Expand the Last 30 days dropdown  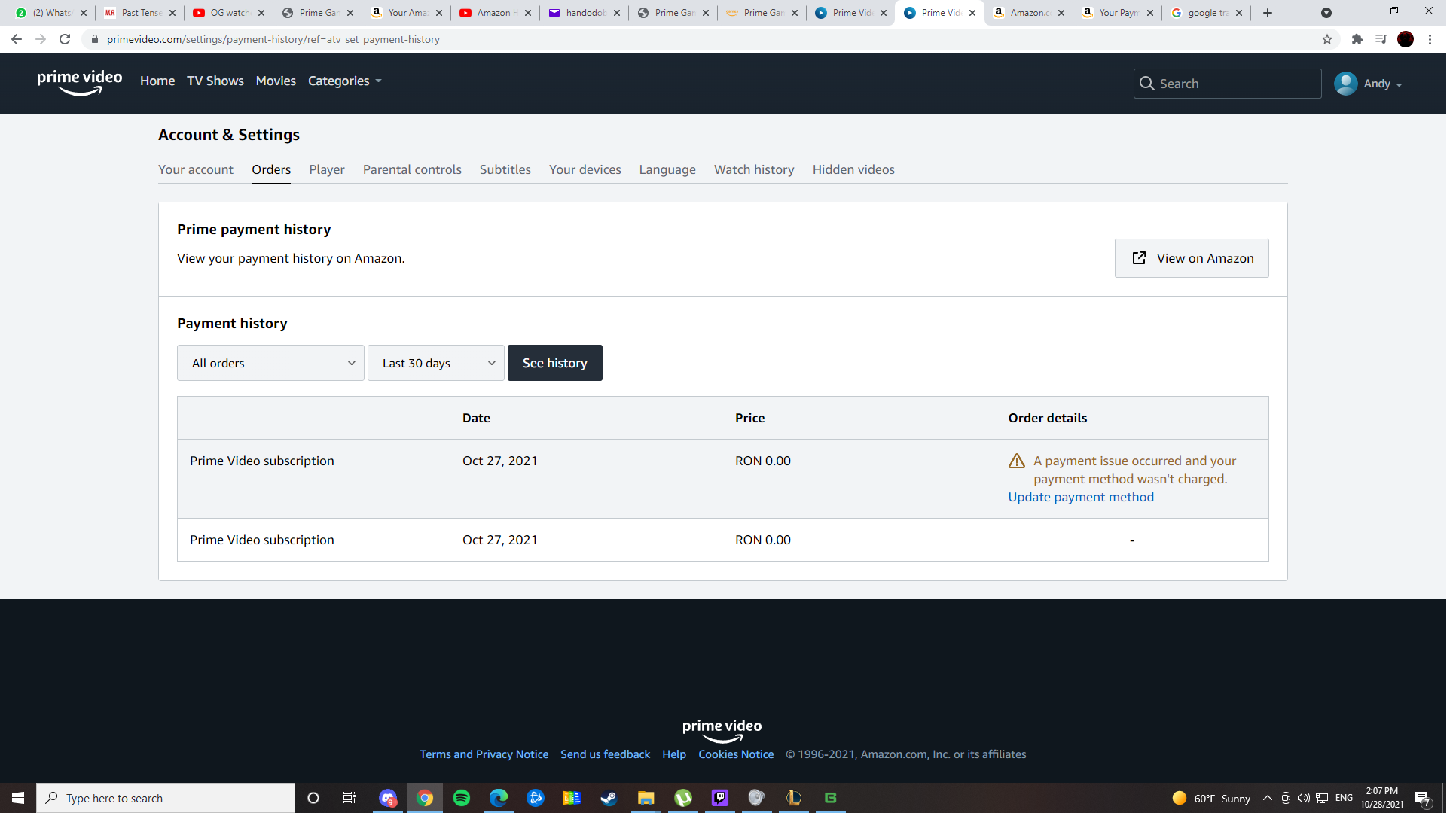[435, 363]
